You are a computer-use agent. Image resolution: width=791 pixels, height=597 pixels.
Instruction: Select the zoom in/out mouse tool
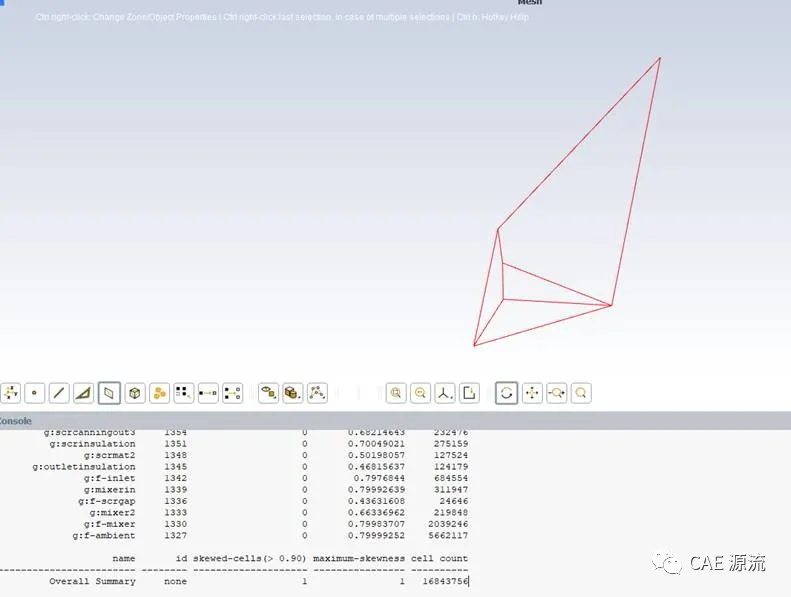(556, 393)
